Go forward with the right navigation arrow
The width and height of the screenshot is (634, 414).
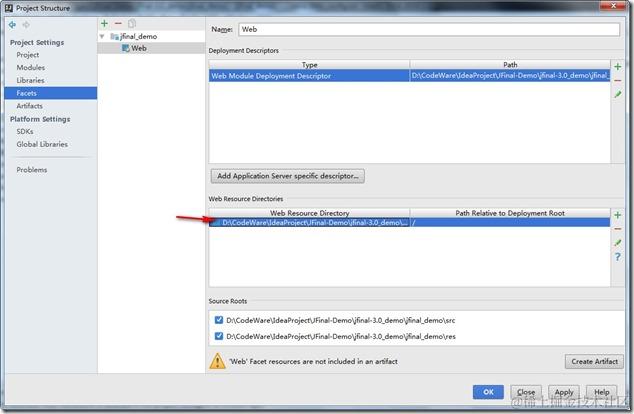26,25
